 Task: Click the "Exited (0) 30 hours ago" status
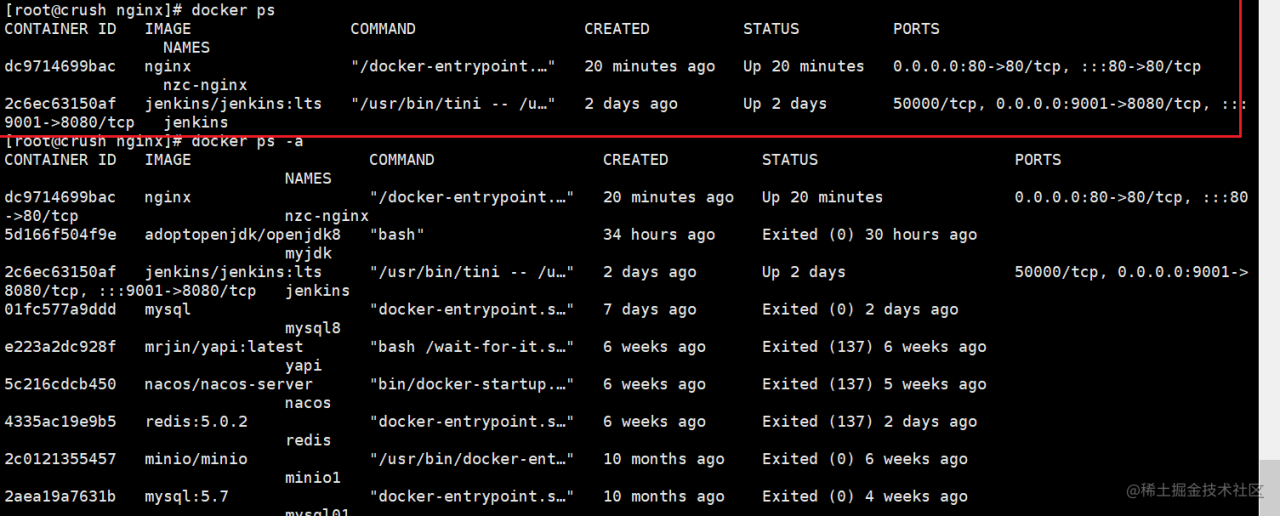point(869,235)
